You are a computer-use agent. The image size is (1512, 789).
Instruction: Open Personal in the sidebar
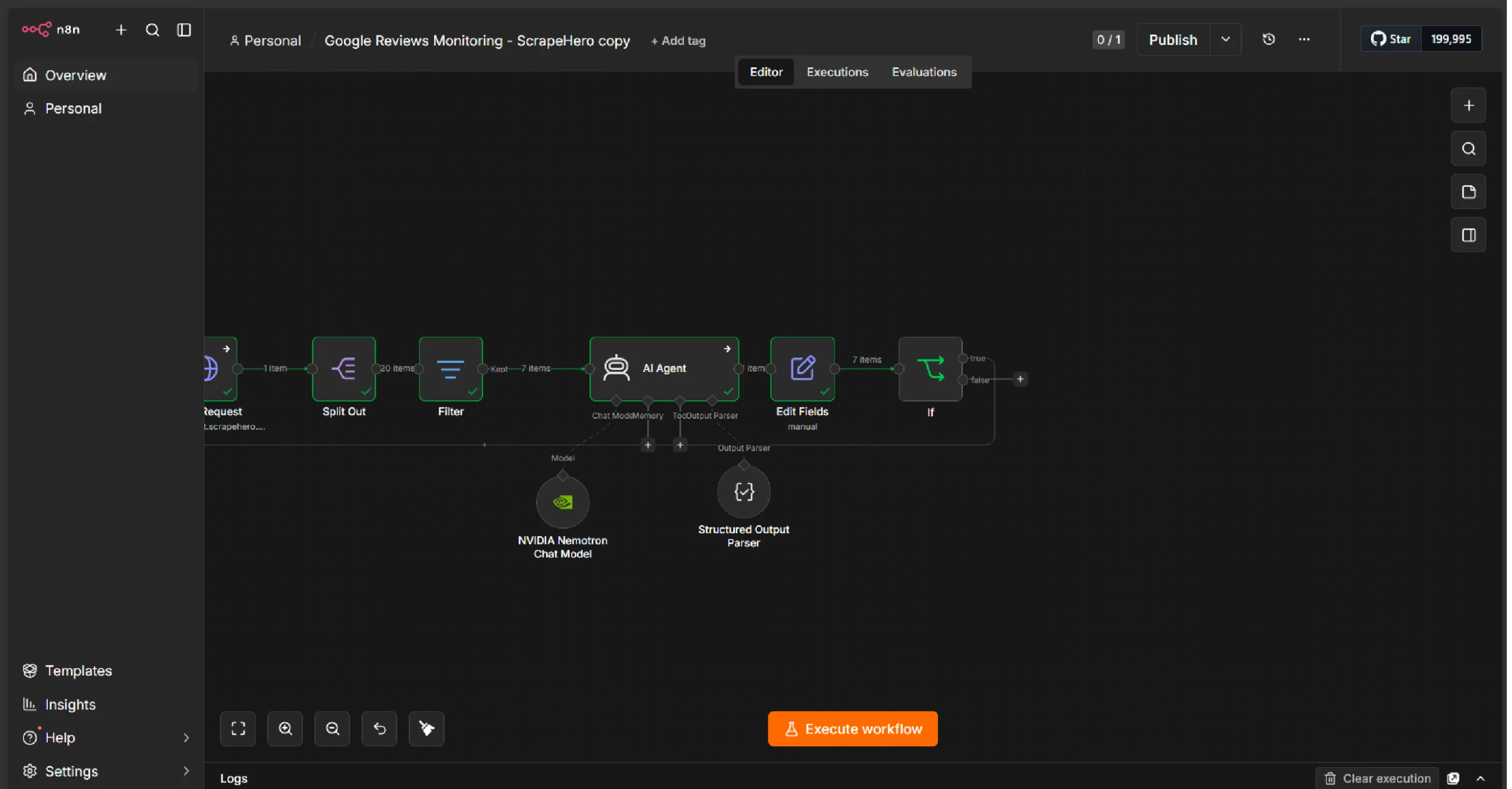(x=106, y=108)
